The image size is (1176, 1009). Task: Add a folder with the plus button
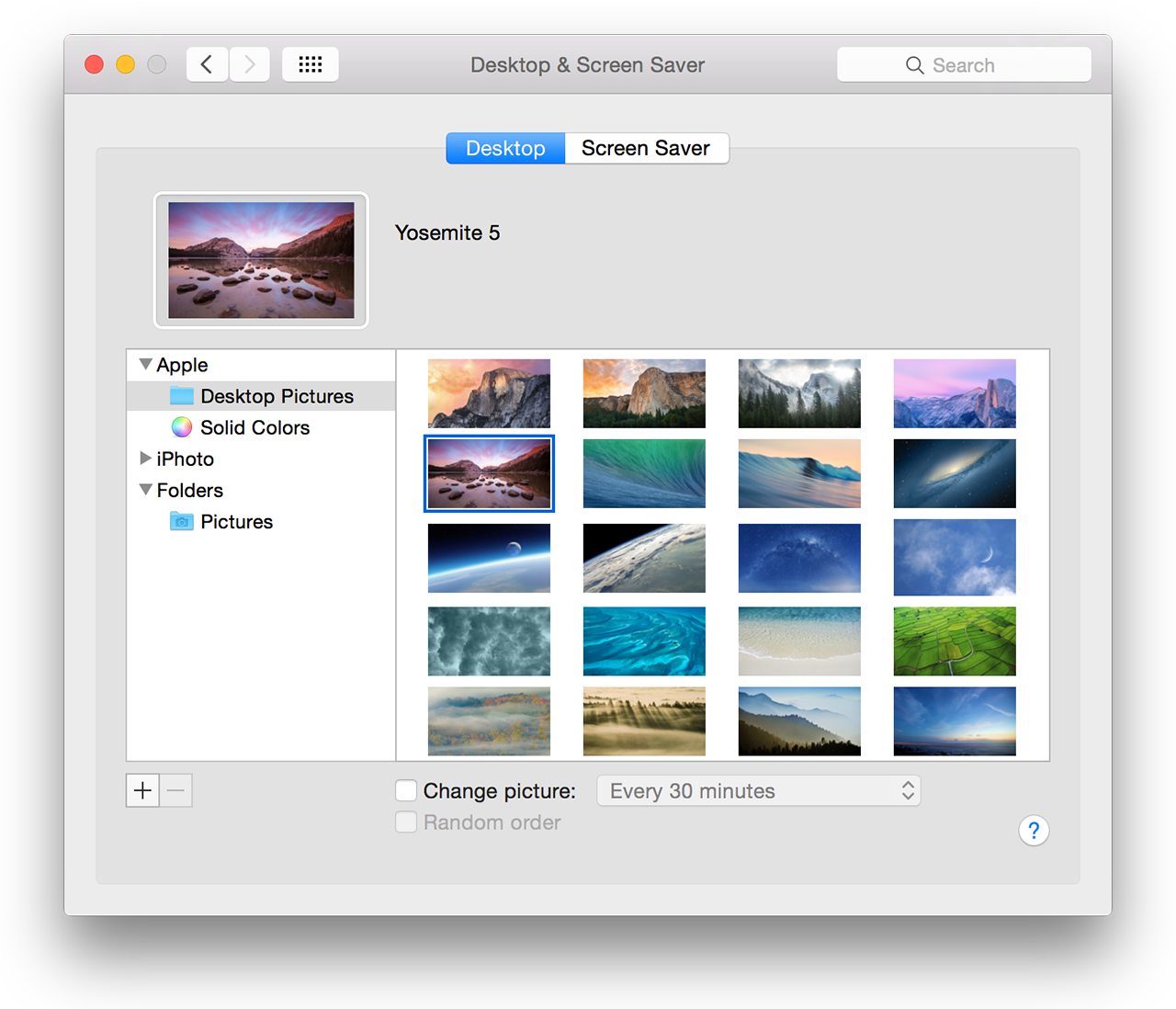142,790
